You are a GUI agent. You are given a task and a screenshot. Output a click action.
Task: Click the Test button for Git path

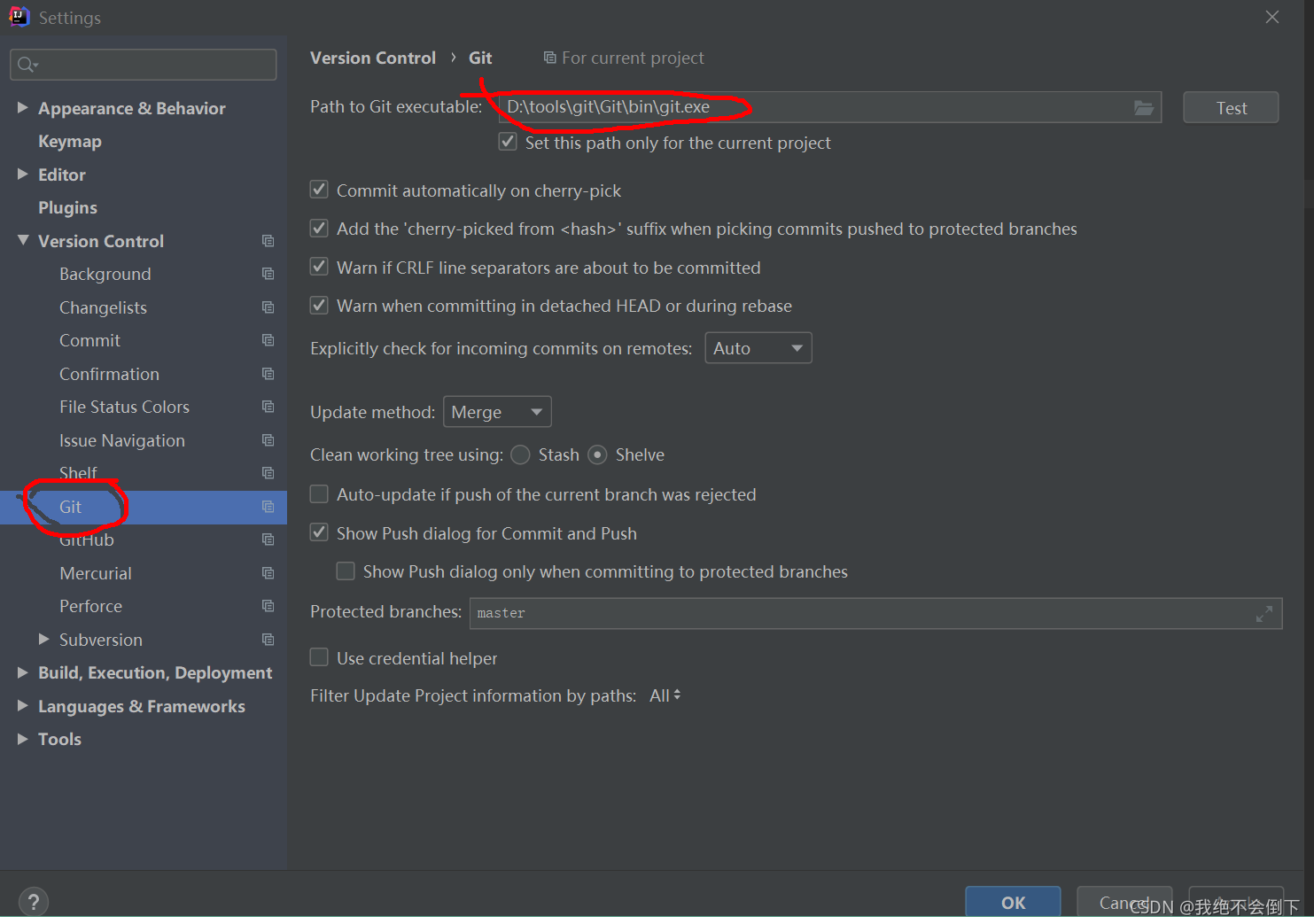pyautogui.click(x=1231, y=108)
